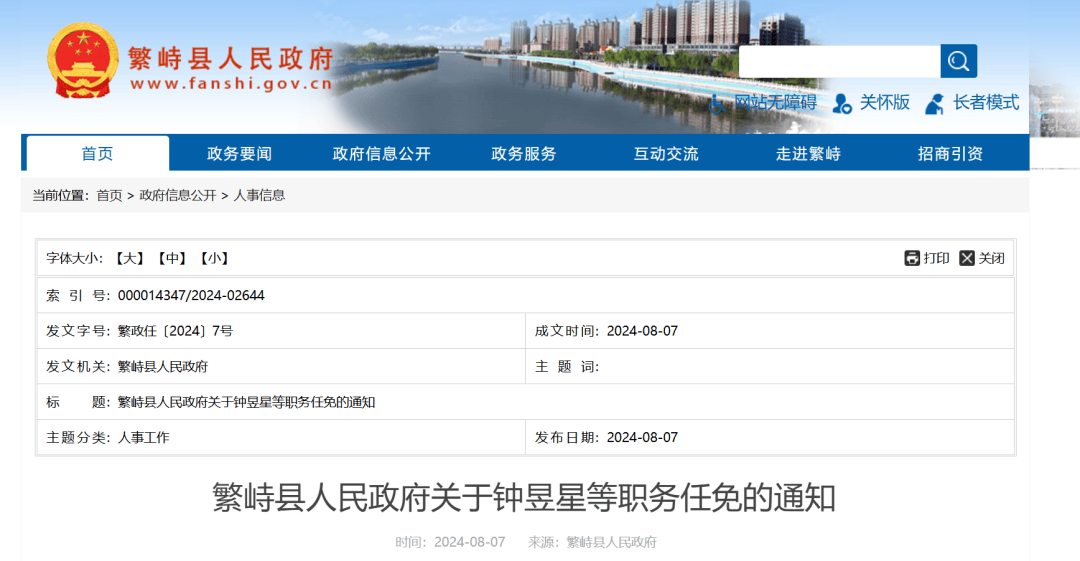Click the 来源：繁峙县人民政府 byline
Screen dimensions: 1080x561
(592, 542)
